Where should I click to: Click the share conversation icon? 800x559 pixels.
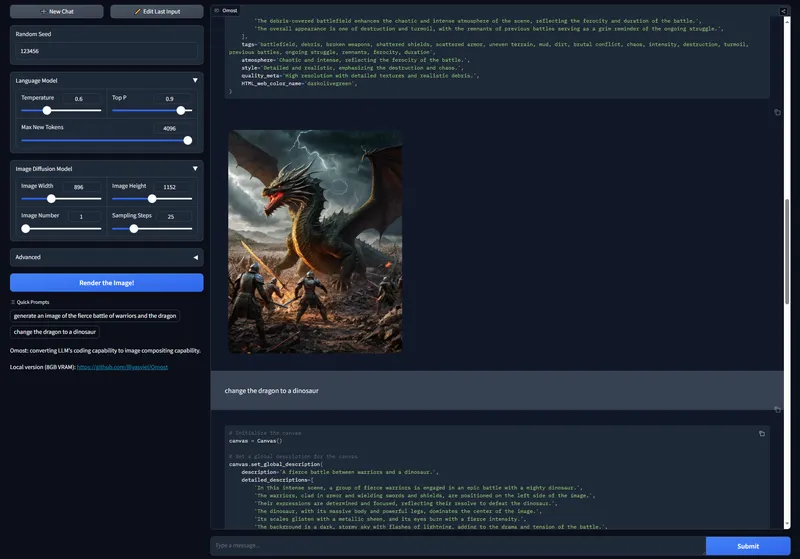pos(783,11)
